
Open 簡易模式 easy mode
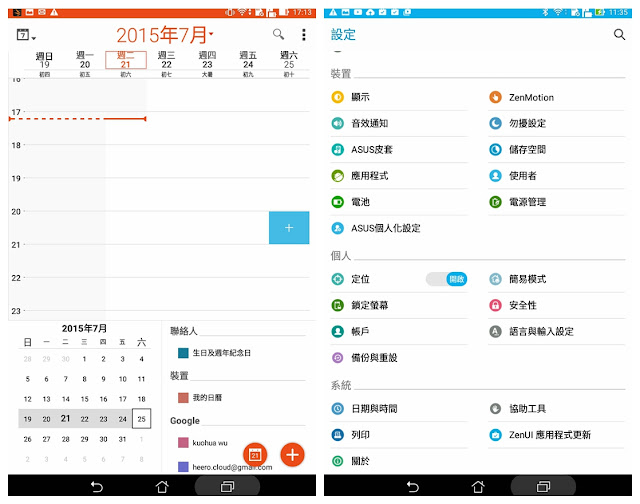click(557, 279)
